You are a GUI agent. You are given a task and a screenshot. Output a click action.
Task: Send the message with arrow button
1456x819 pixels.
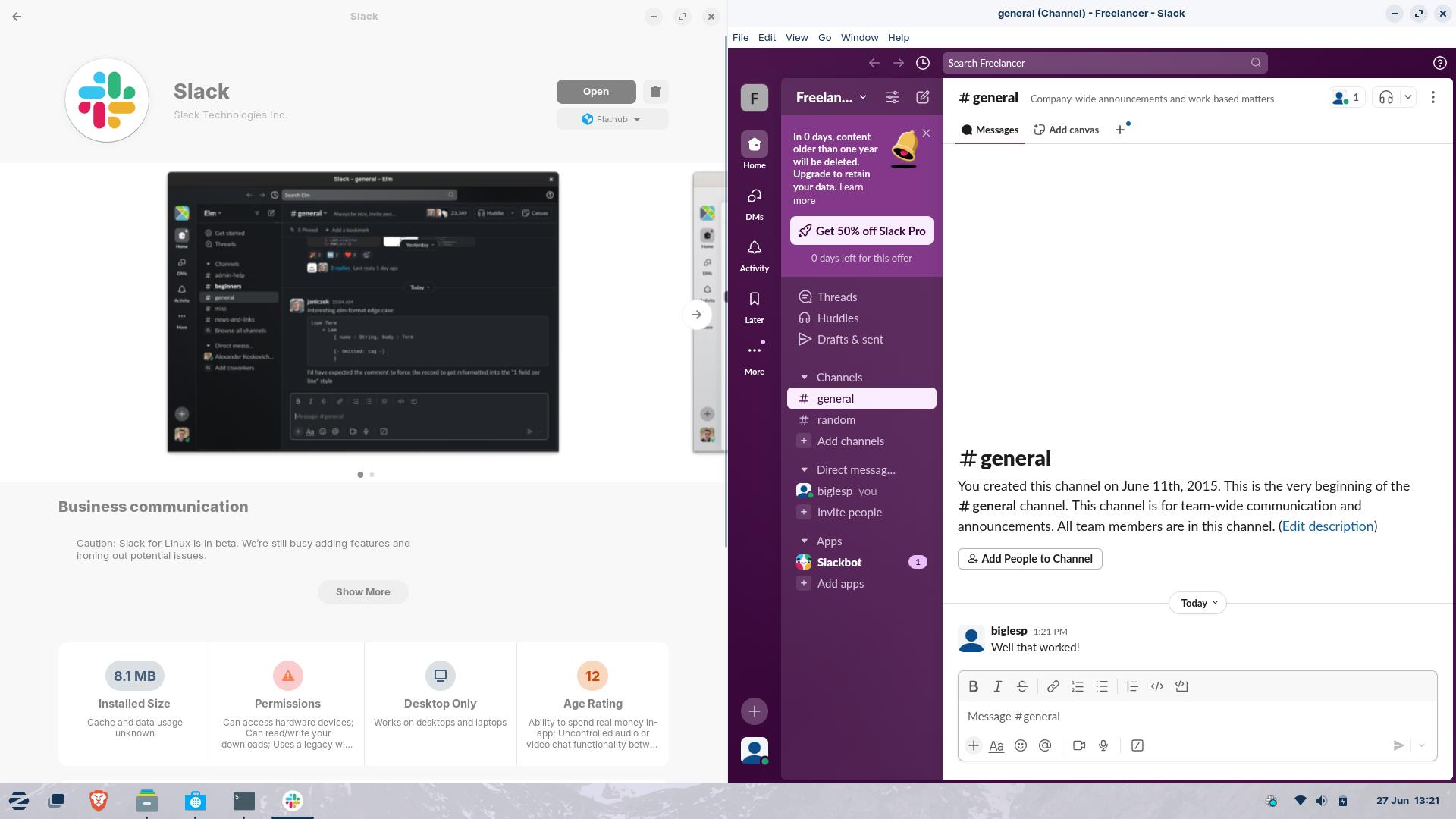pos(1398,745)
